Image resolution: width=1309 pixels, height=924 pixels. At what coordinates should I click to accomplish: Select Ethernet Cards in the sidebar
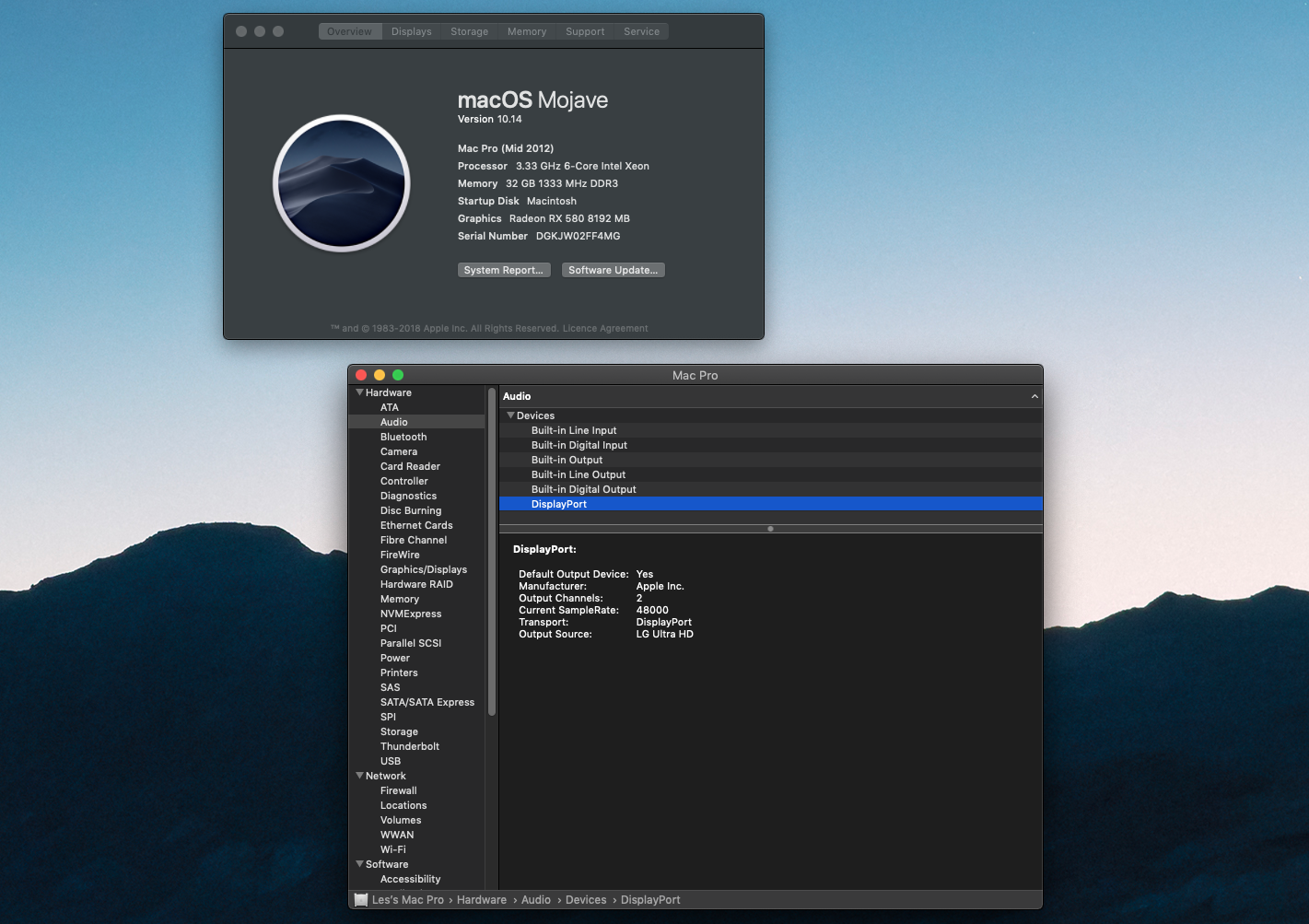[416, 525]
